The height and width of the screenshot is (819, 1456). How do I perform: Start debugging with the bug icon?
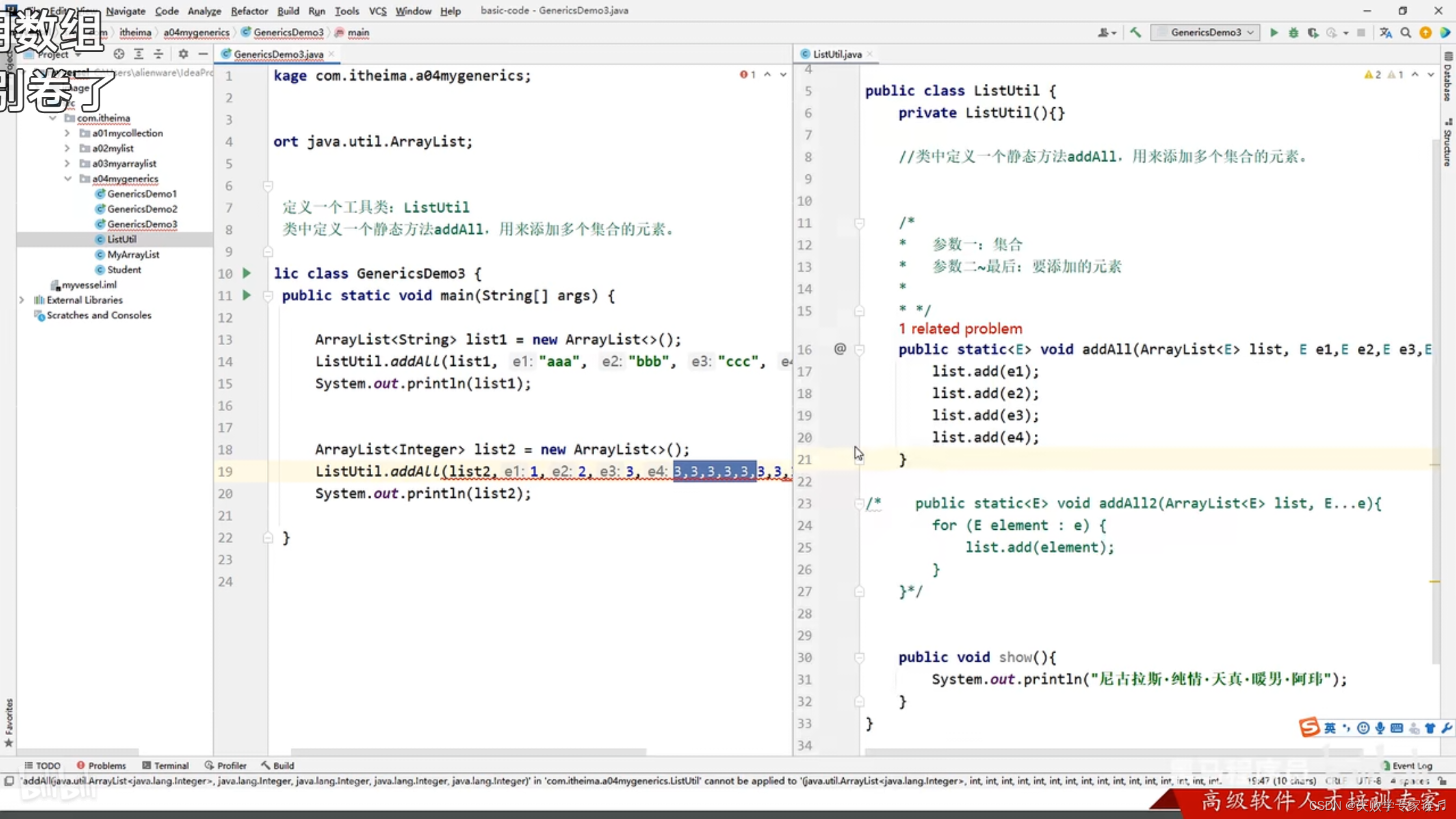1293,32
